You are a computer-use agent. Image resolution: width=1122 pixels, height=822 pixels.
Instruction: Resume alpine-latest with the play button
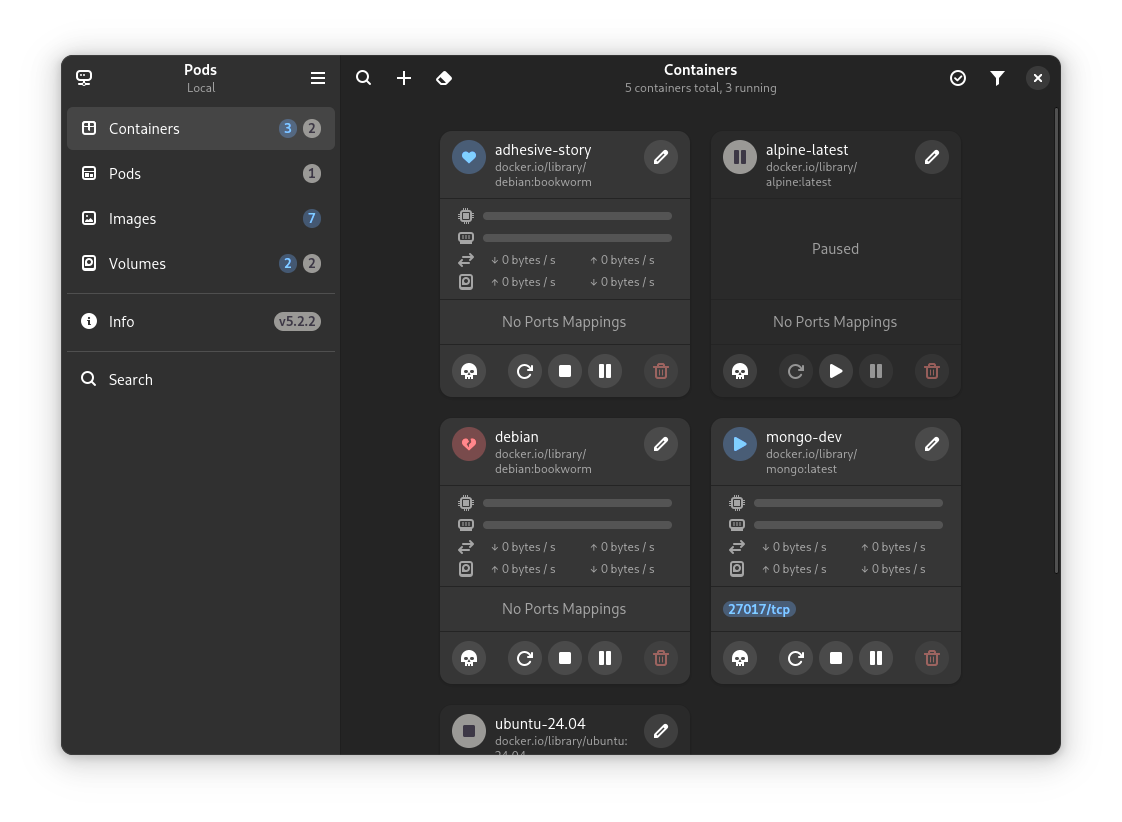tap(836, 371)
